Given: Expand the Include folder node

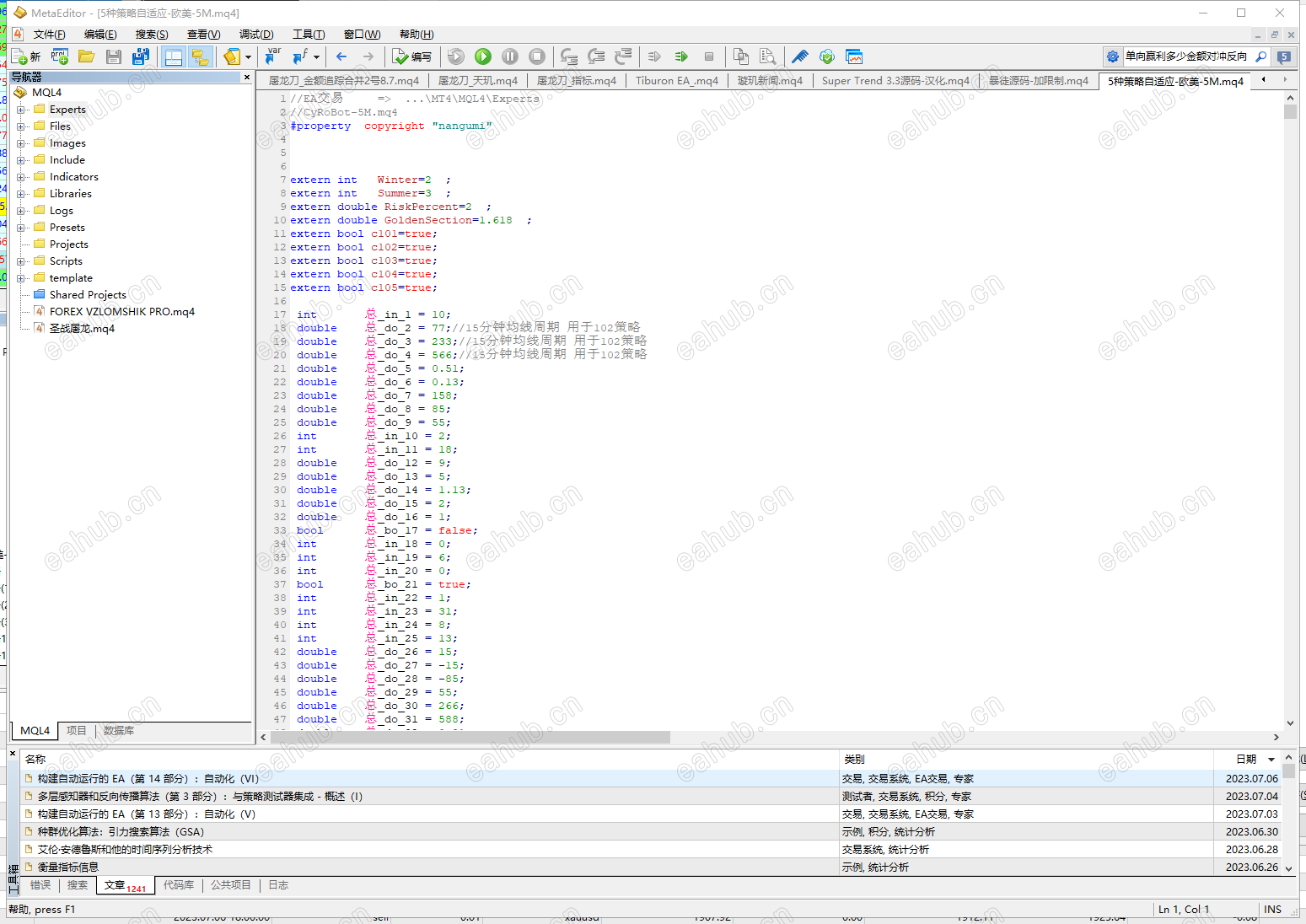Looking at the screenshot, I should click(21, 160).
